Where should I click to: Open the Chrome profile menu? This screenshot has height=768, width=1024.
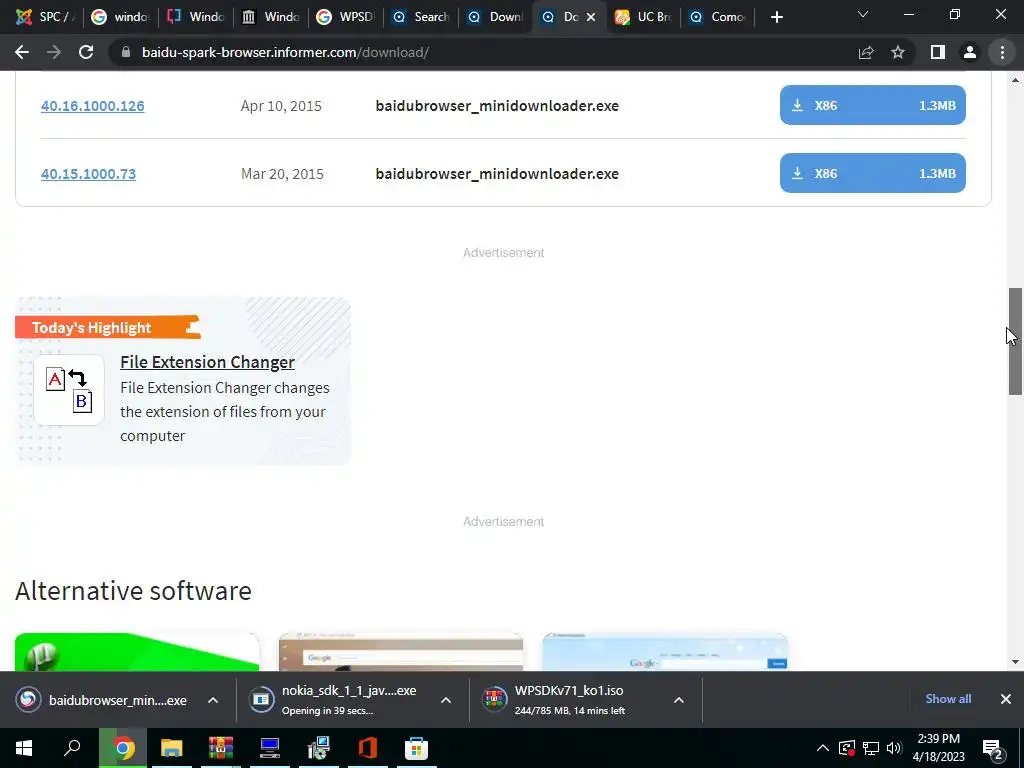coord(970,52)
